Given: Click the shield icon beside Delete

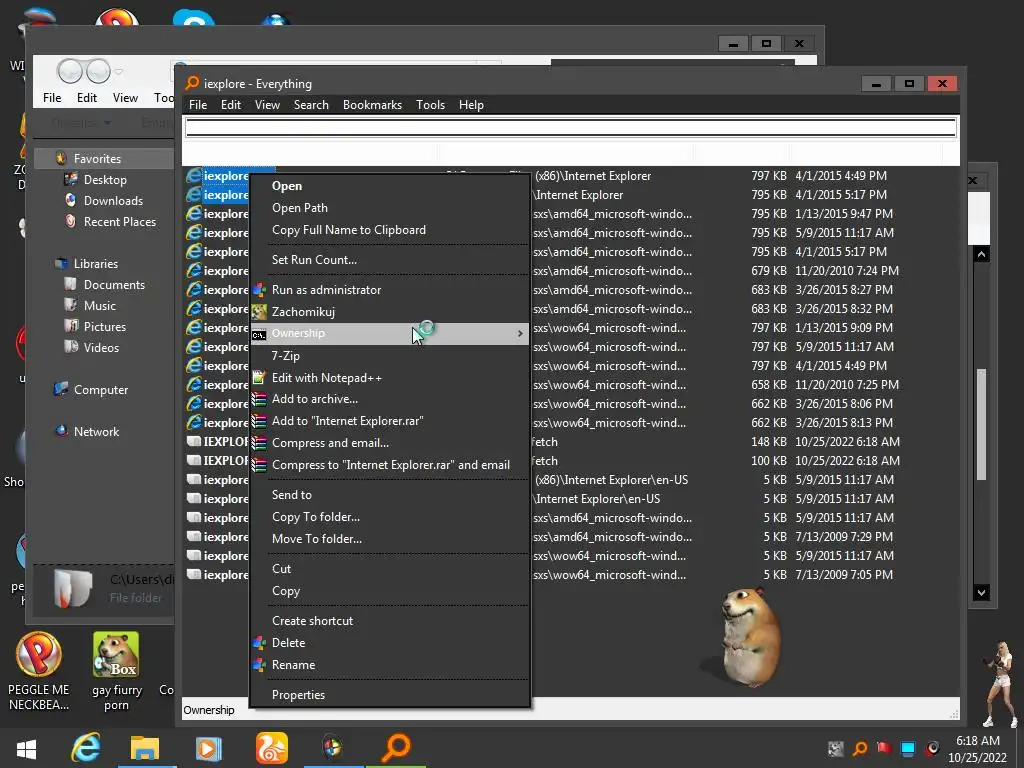Looking at the screenshot, I should tap(259, 643).
